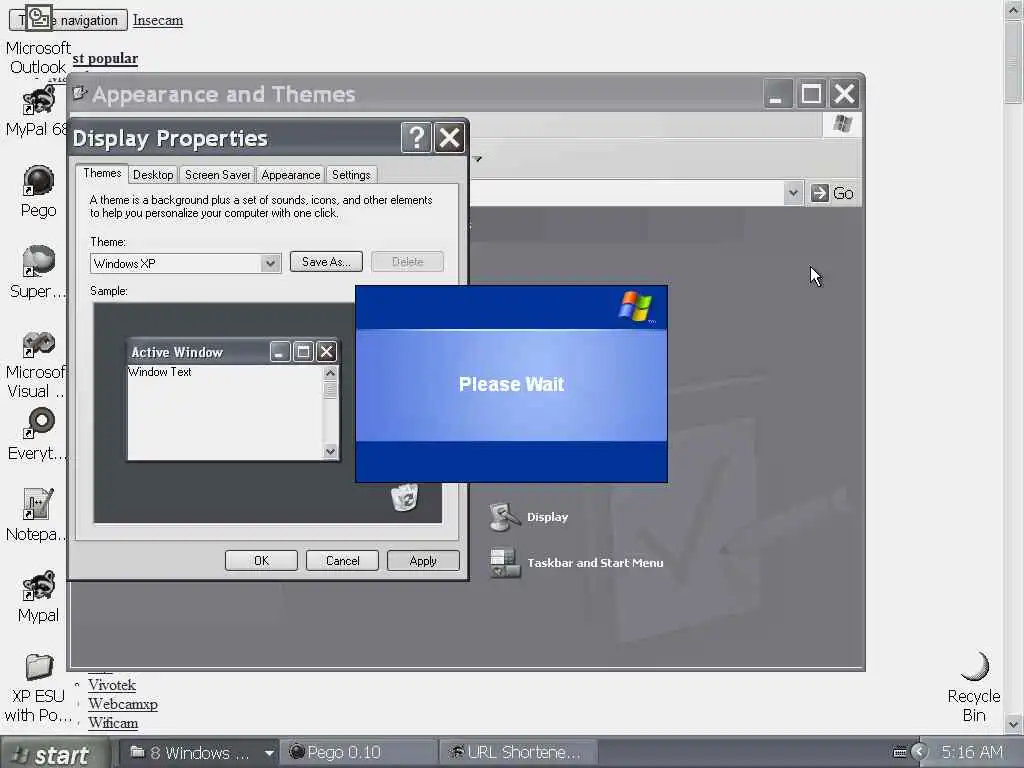This screenshot has height=768, width=1024.
Task: Click the sample Active Window title
Action: pyautogui.click(x=177, y=352)
